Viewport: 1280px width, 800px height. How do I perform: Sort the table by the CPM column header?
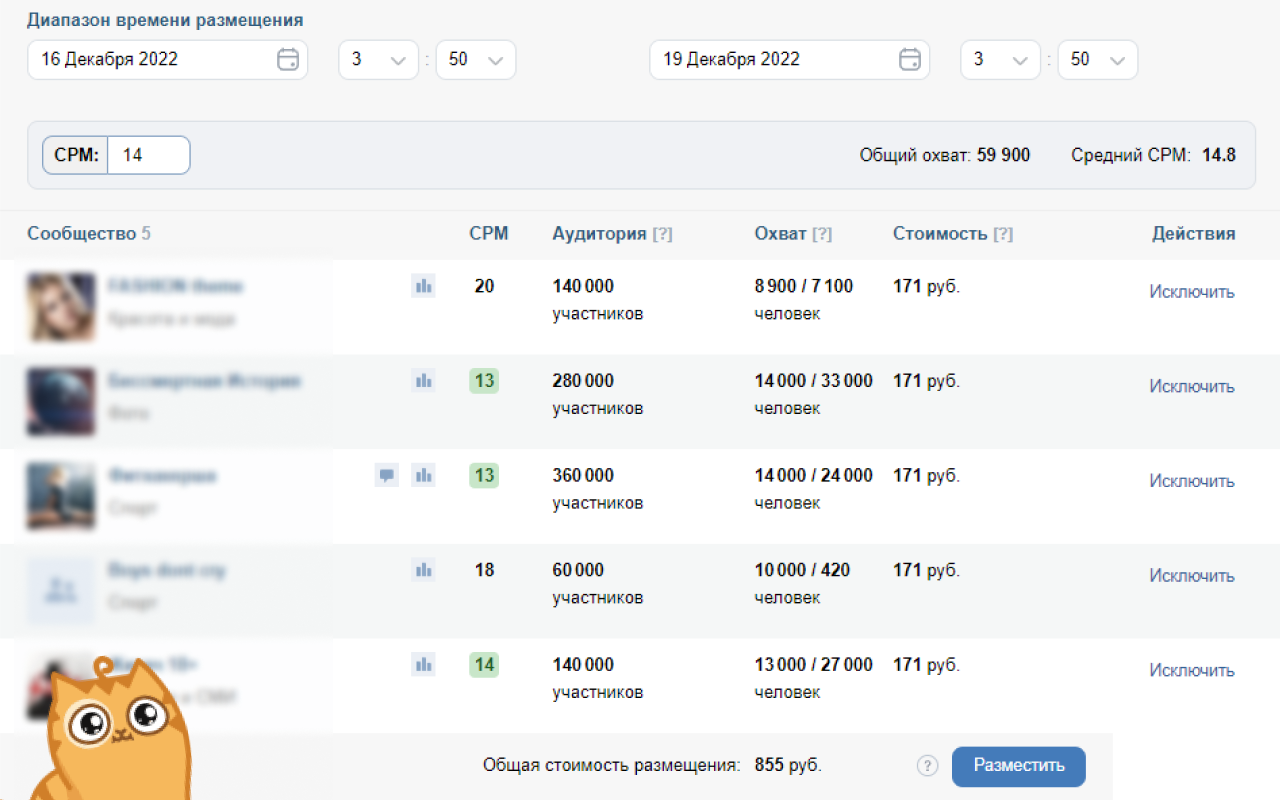tap(488, 234)
